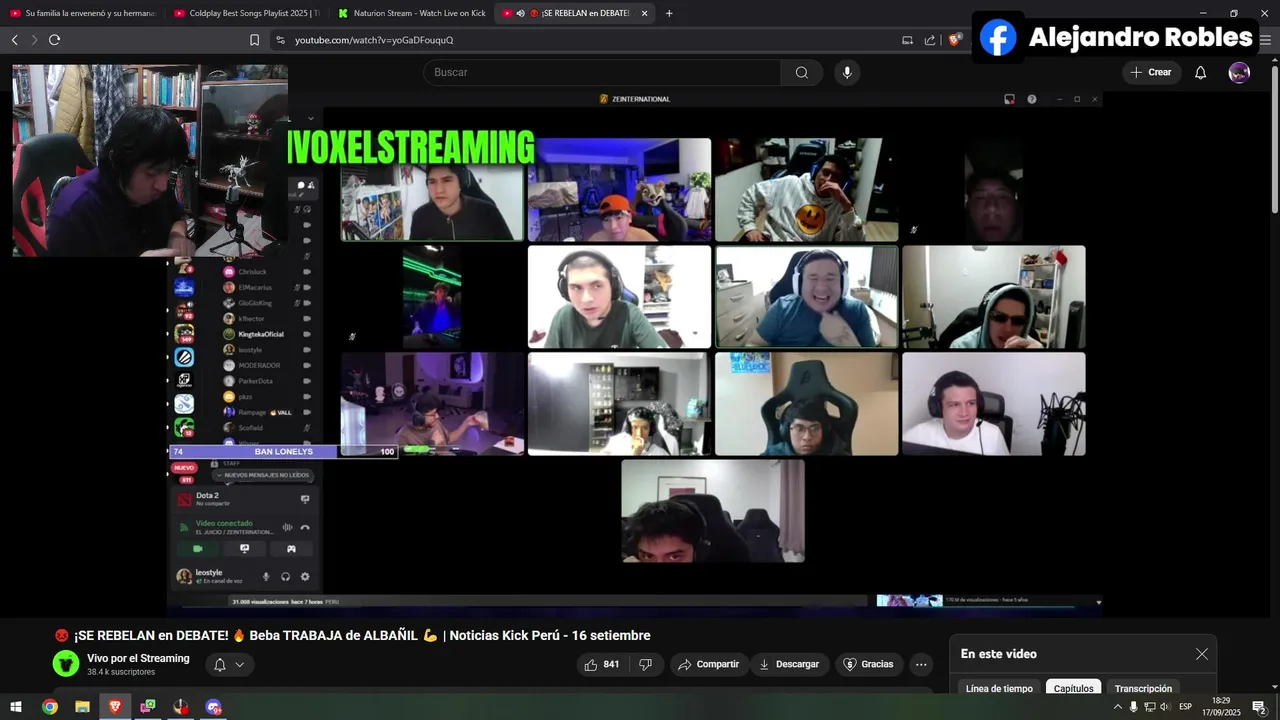Click the browser forward arrow
This screenshot has width=1280, height=720.
point(34,40)
